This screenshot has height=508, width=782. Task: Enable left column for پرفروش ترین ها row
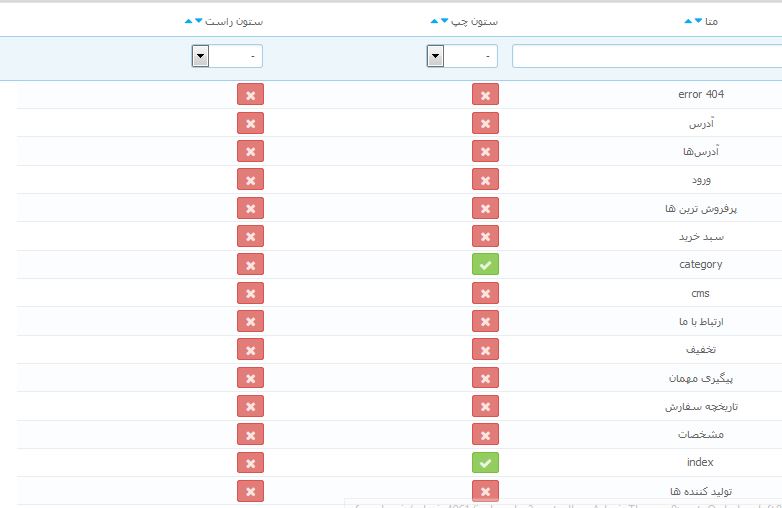[485, 208]
